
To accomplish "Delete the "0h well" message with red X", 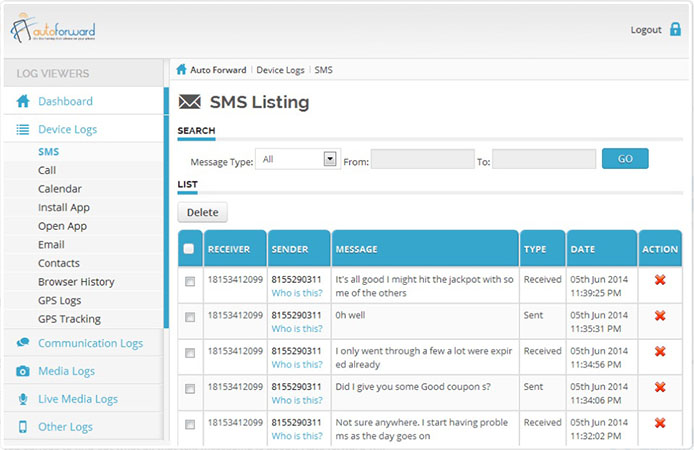I will pyautogui.click(x=660, y=316).
